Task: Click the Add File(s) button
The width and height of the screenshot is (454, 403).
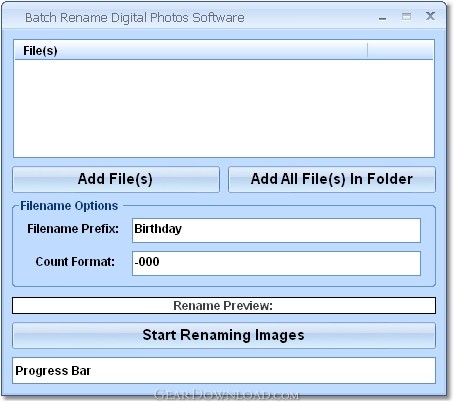Action: pyautogui.click(x=116, y=179)
